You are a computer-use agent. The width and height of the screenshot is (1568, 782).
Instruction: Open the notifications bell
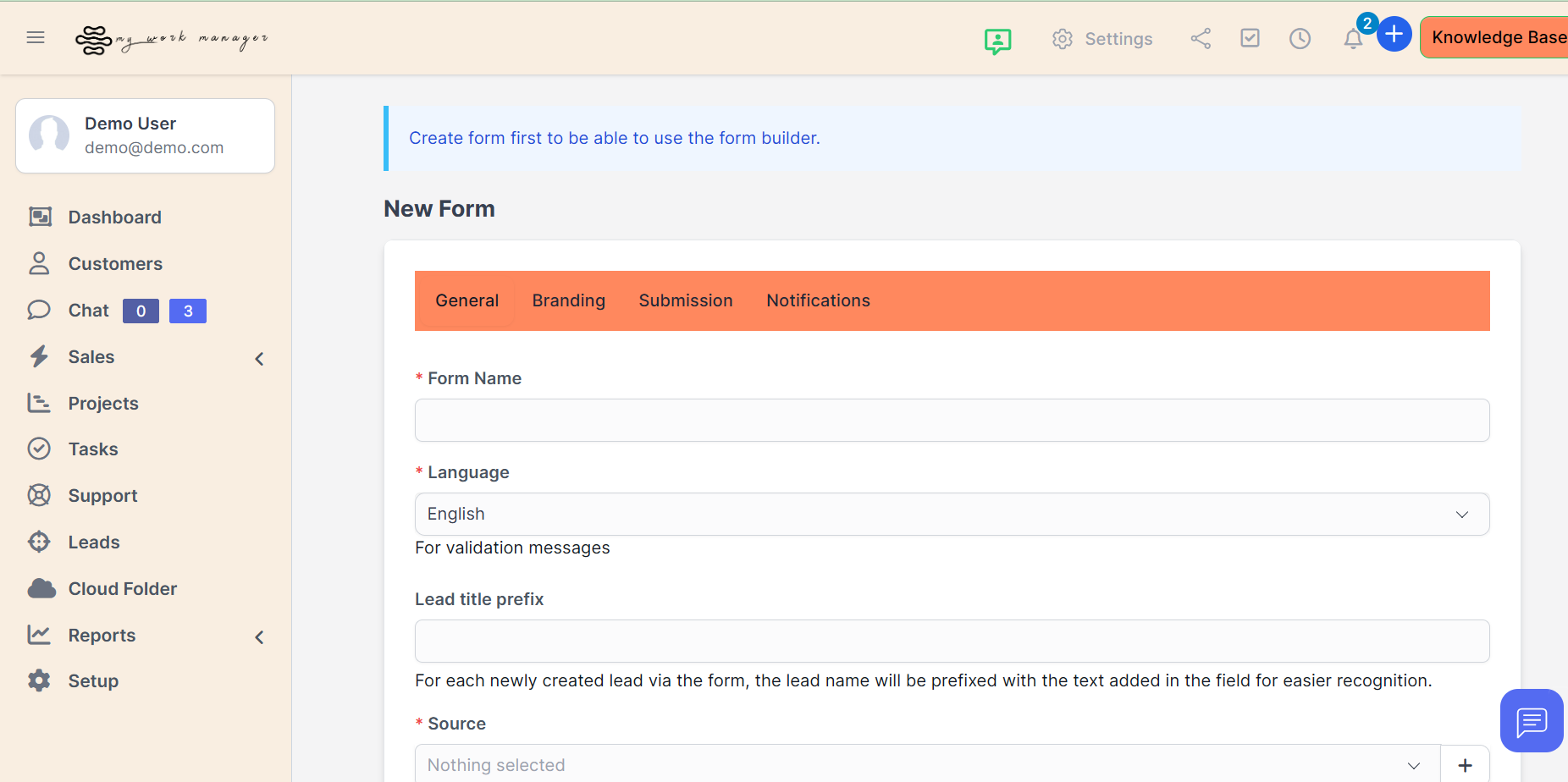(x=1353, y=39)
